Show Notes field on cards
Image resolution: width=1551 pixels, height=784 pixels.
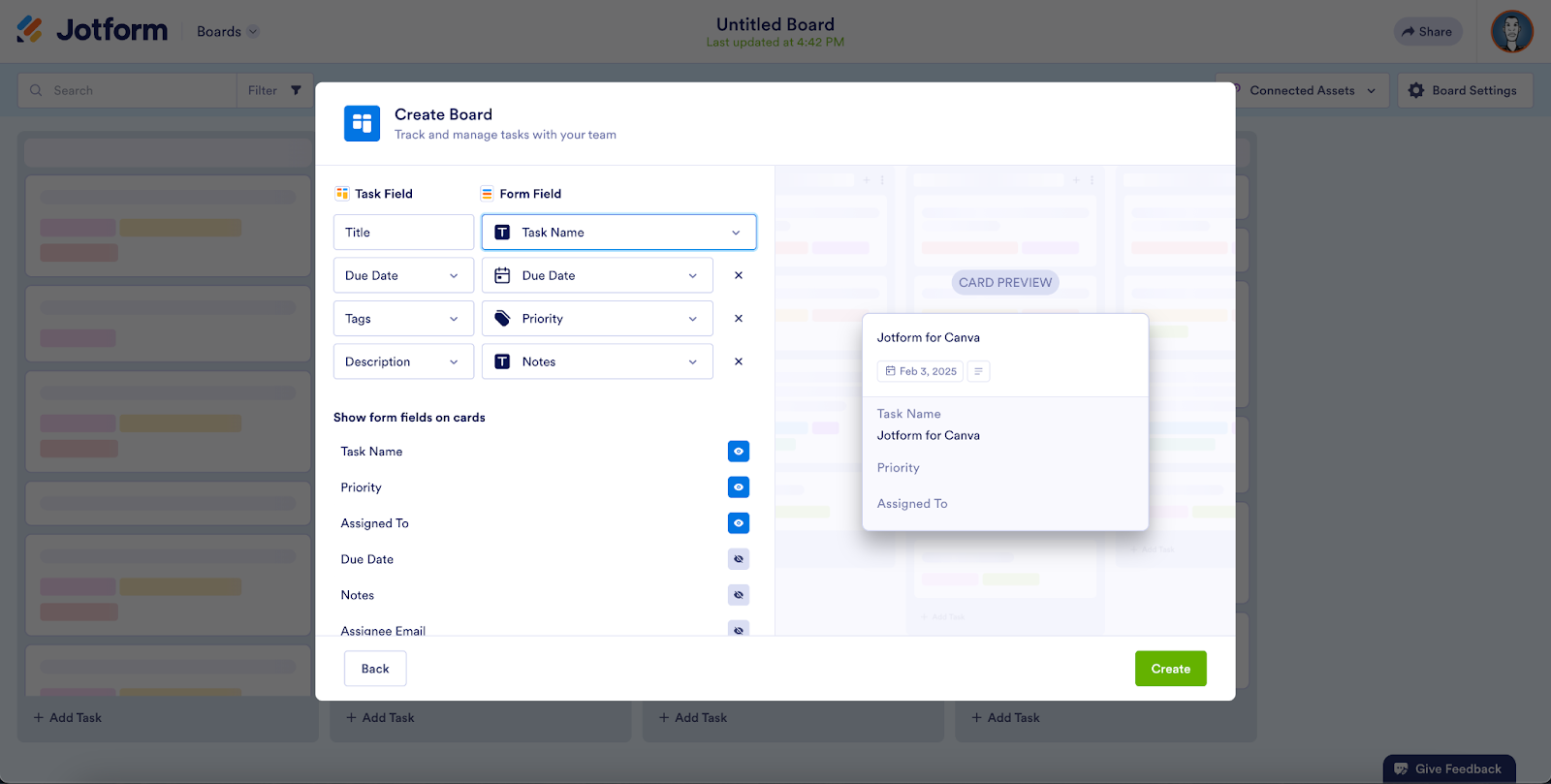739,595
